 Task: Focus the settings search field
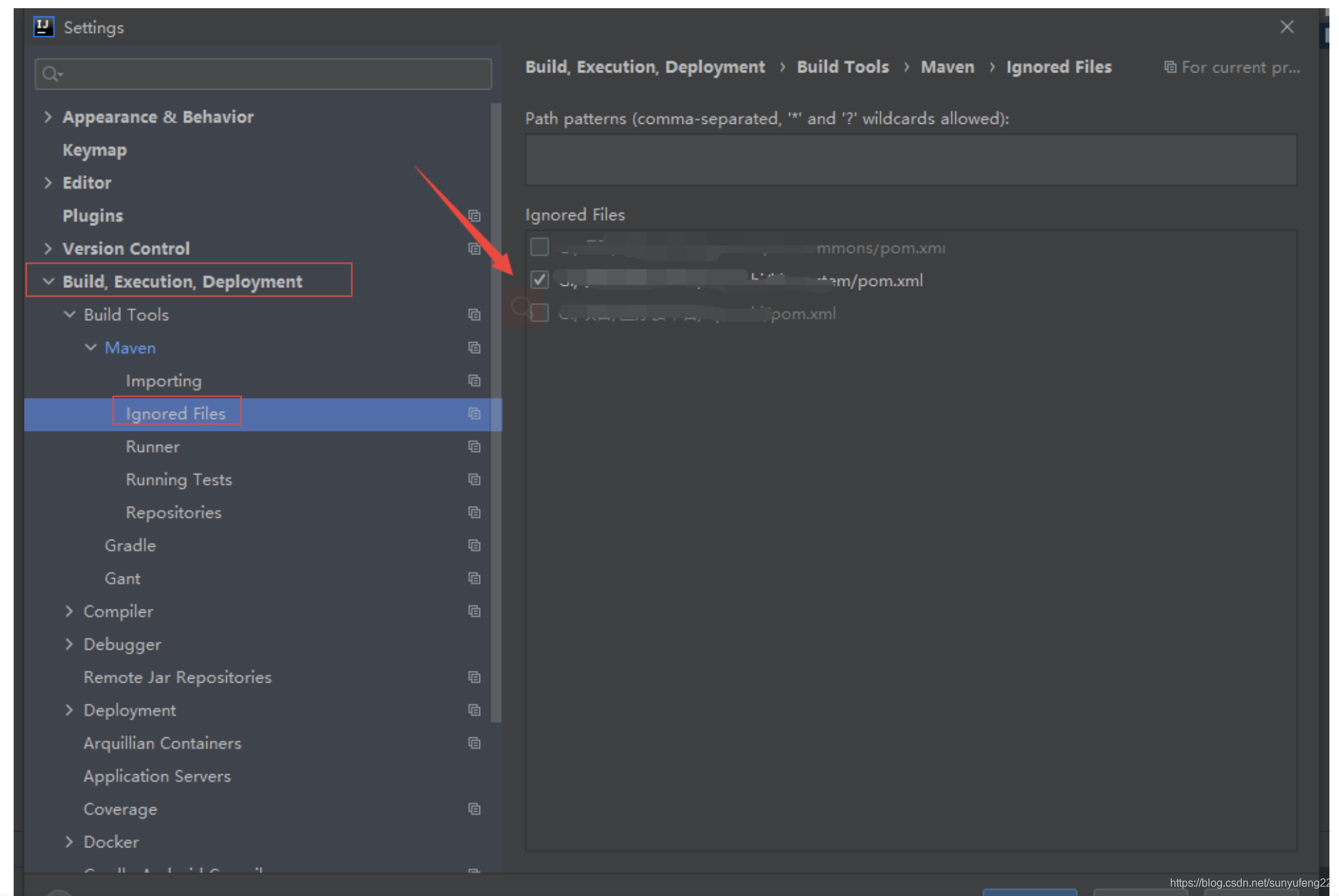(x=263, y=74)
